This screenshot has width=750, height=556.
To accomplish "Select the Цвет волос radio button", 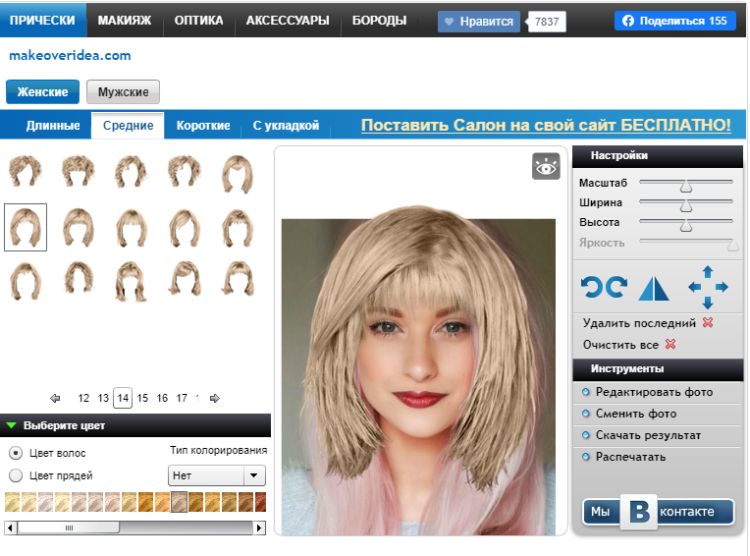I will (x=15, y=453).
